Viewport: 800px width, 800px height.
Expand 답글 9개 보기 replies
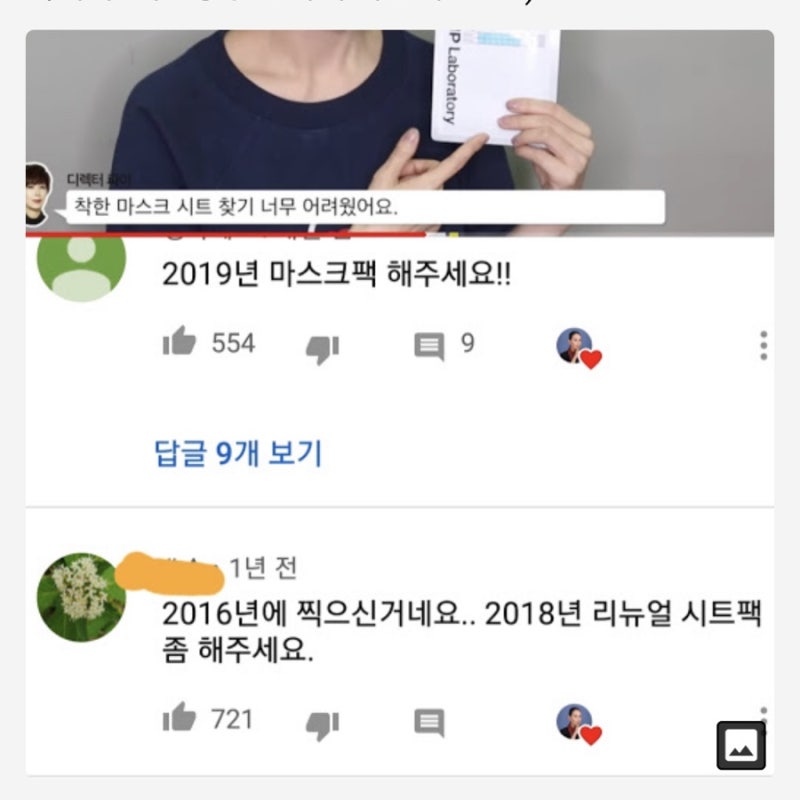click(x=238, y=453)
